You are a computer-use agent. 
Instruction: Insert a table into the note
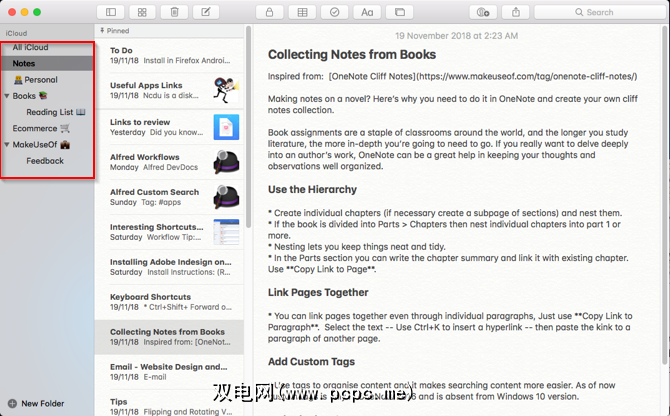tap(302, 12)
